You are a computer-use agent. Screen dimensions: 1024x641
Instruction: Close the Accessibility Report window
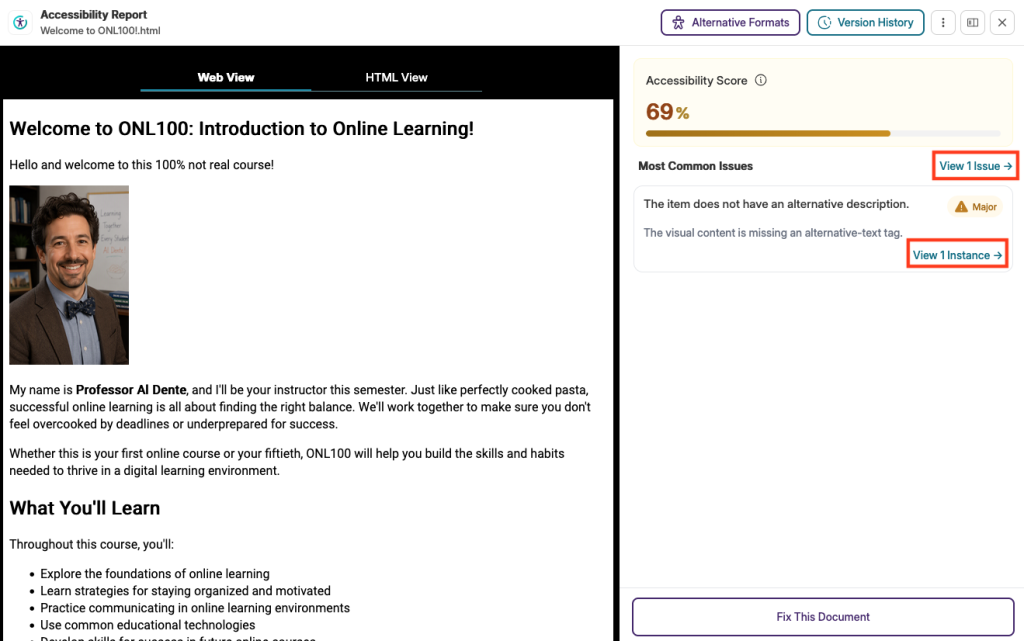point(1002,22)
